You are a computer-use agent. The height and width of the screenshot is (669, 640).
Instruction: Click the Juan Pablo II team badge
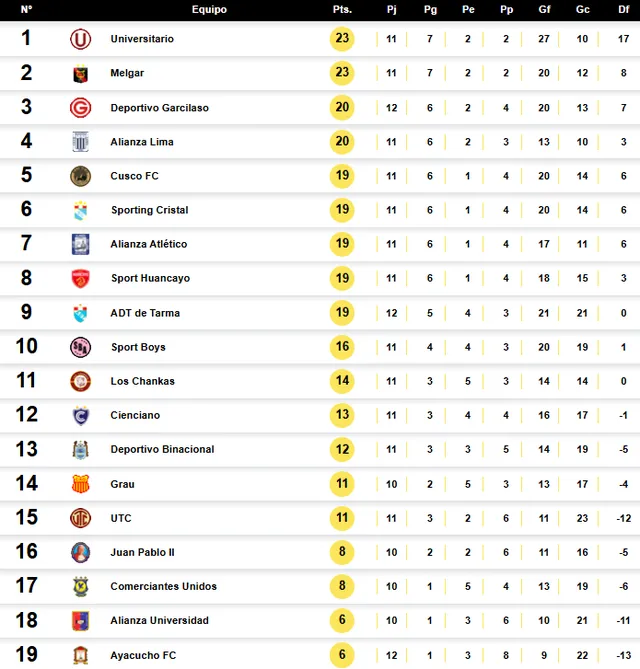(80, 552)
